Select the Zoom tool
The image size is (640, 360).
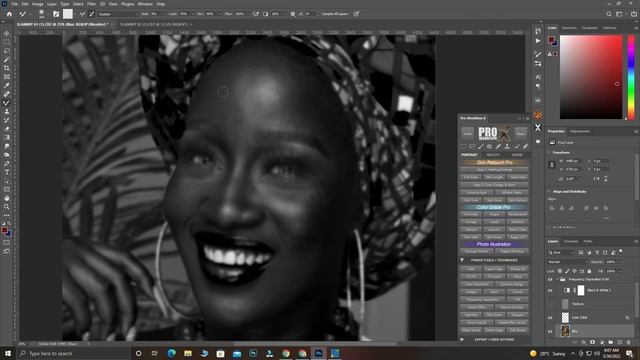click(7, 207)
